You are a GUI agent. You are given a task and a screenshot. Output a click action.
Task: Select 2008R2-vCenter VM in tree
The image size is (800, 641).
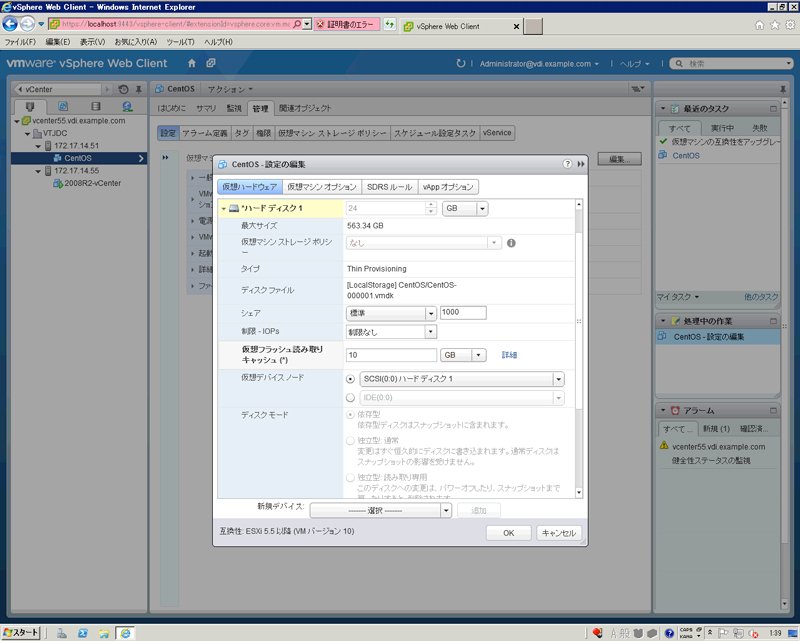click(x=92, y=183)
